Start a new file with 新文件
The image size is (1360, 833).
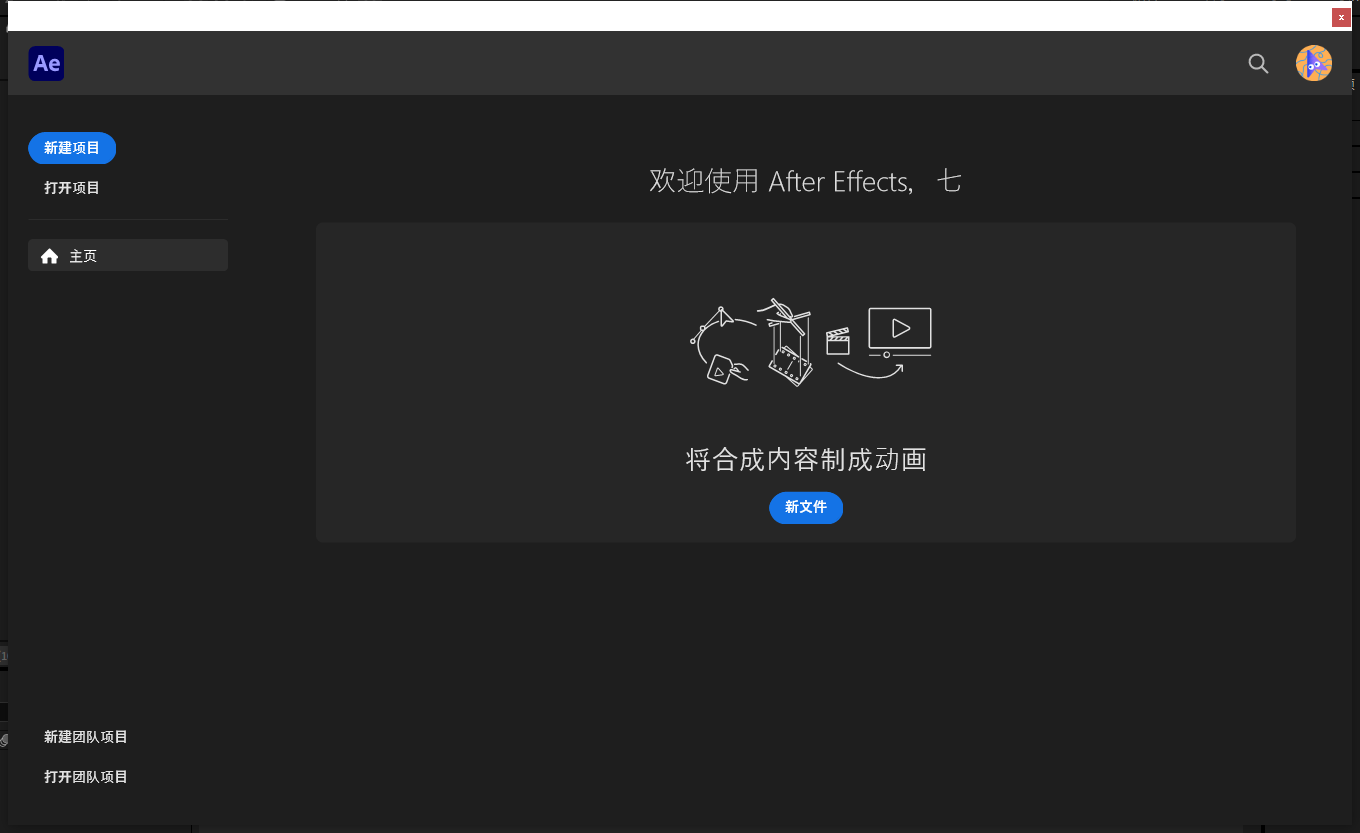click(x=806, y=507)
